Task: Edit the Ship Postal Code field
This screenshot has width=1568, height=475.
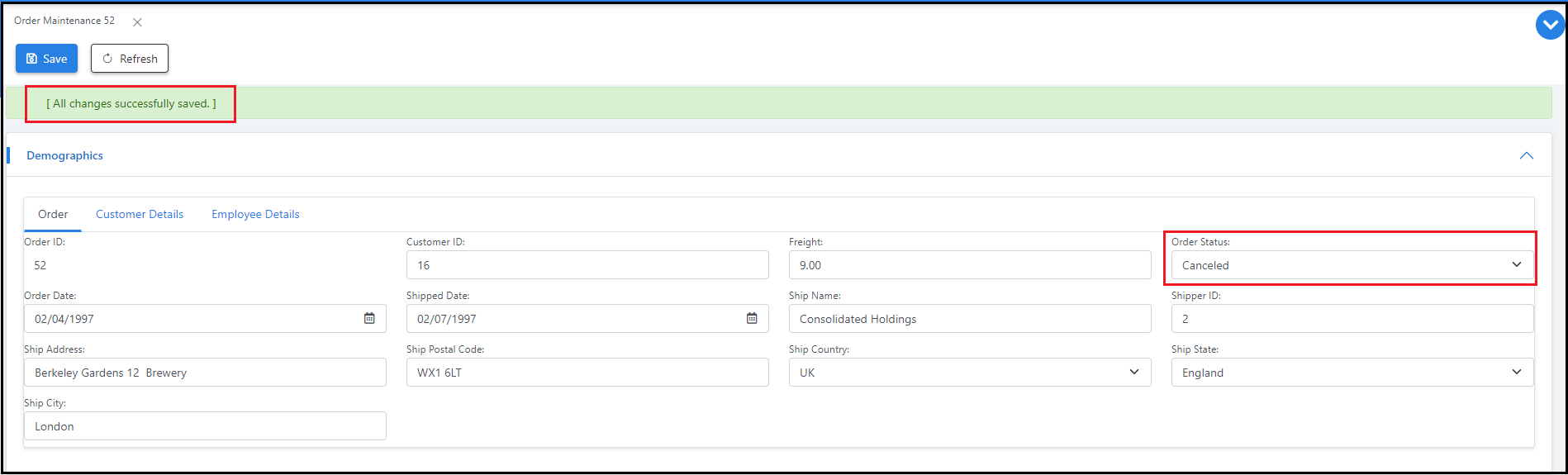Action: [587, 373]
